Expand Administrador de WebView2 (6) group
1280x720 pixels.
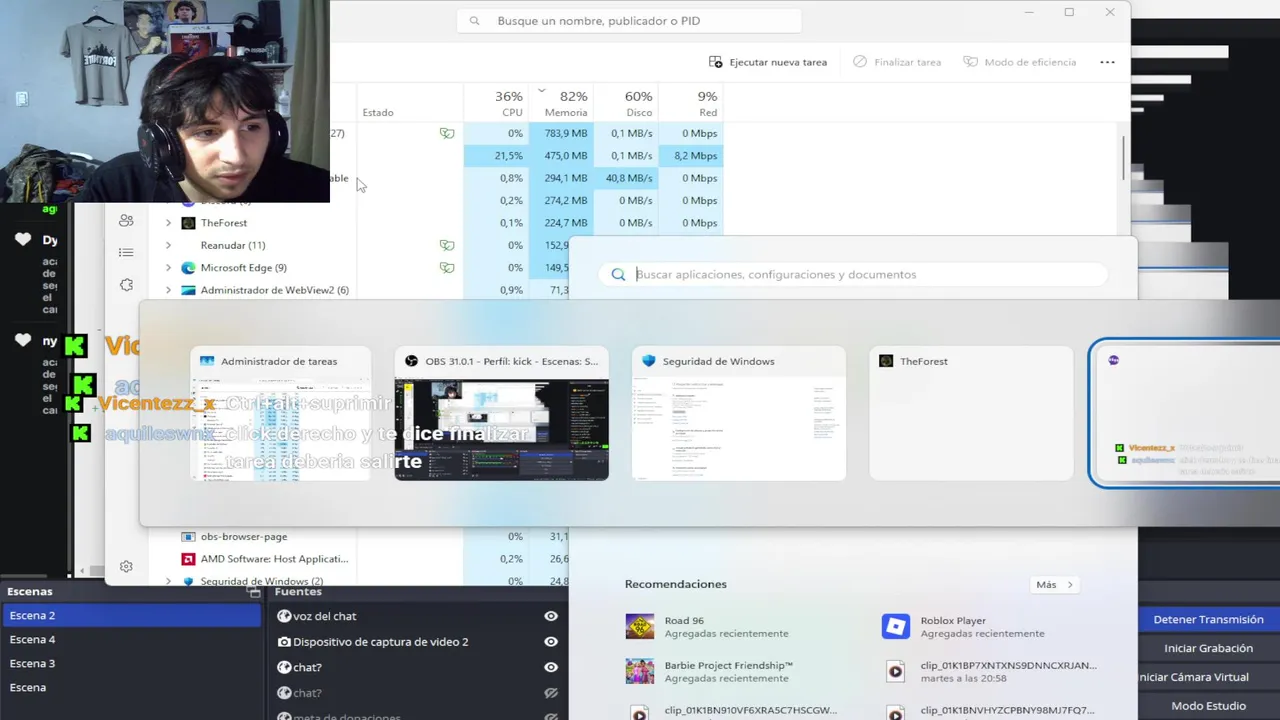[168, 290]
